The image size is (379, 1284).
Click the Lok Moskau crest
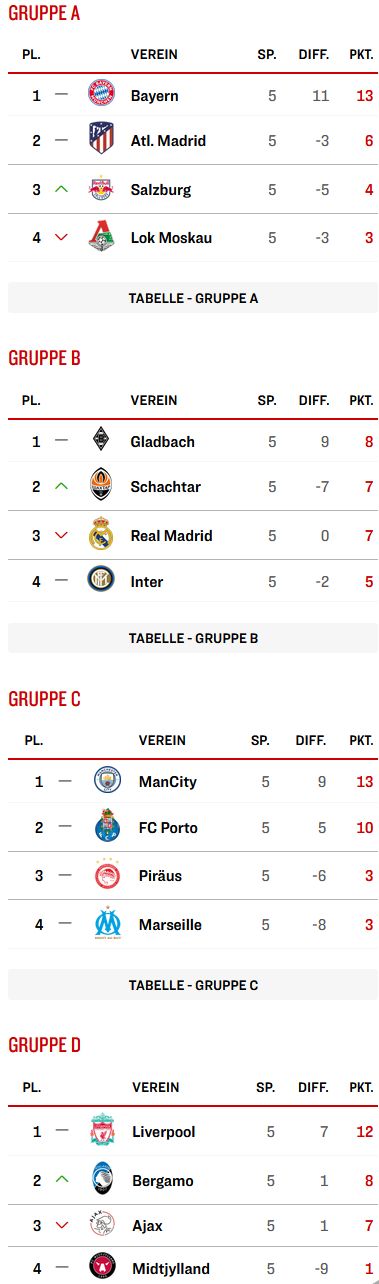pyautogui.click(x=102, y=236)
